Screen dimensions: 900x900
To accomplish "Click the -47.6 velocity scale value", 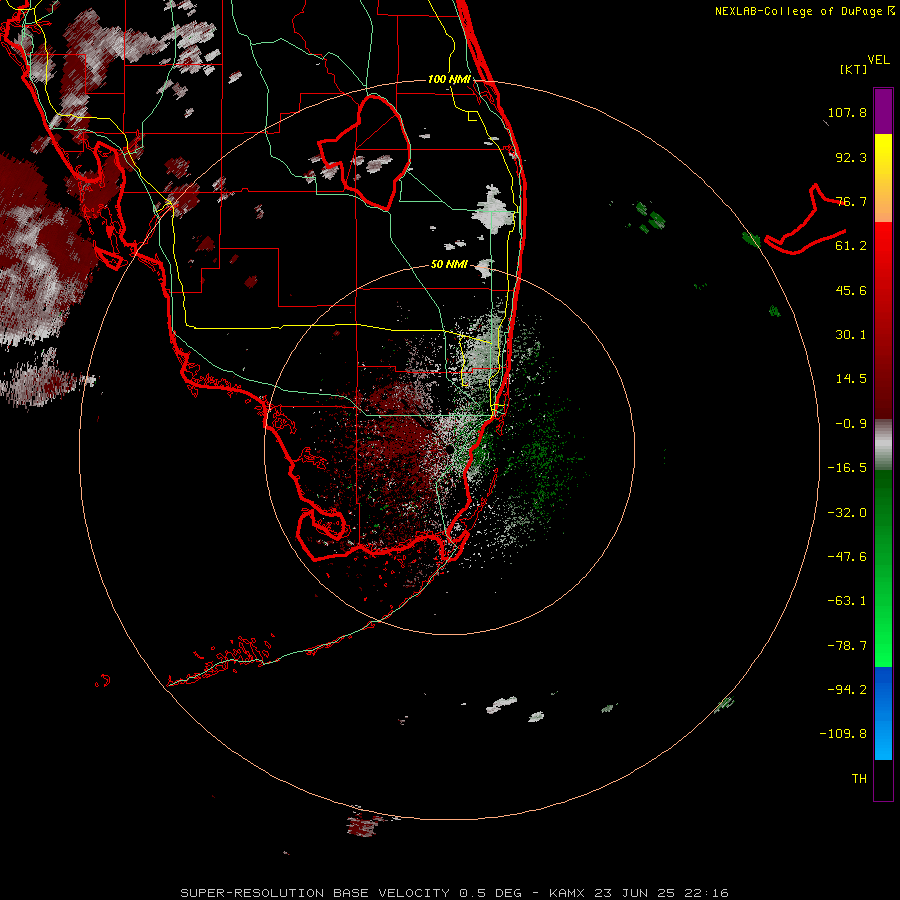I will tap(847, 557).
